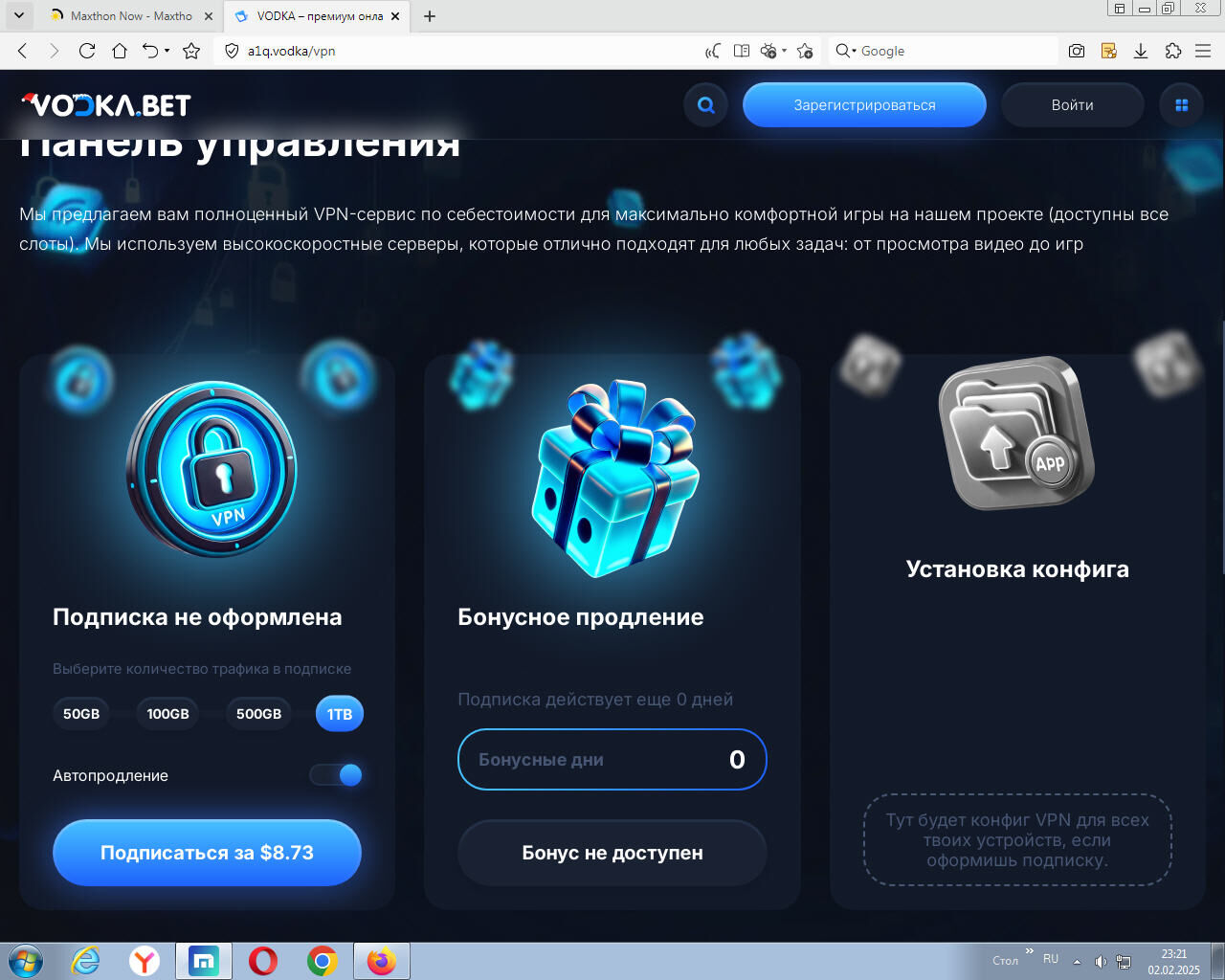The height and width of the screenshot is (980, 1225).
Task: Open the grid menu icon next to Войти
Action: 1182,105
